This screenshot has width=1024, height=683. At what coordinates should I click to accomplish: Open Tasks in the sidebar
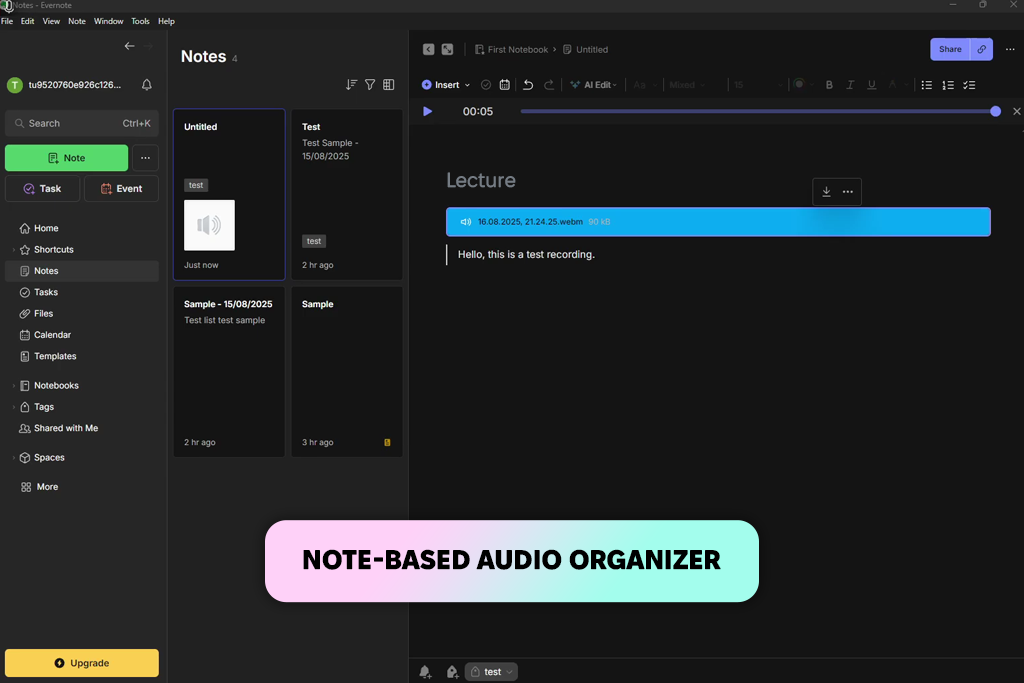(x=82, y=292)
